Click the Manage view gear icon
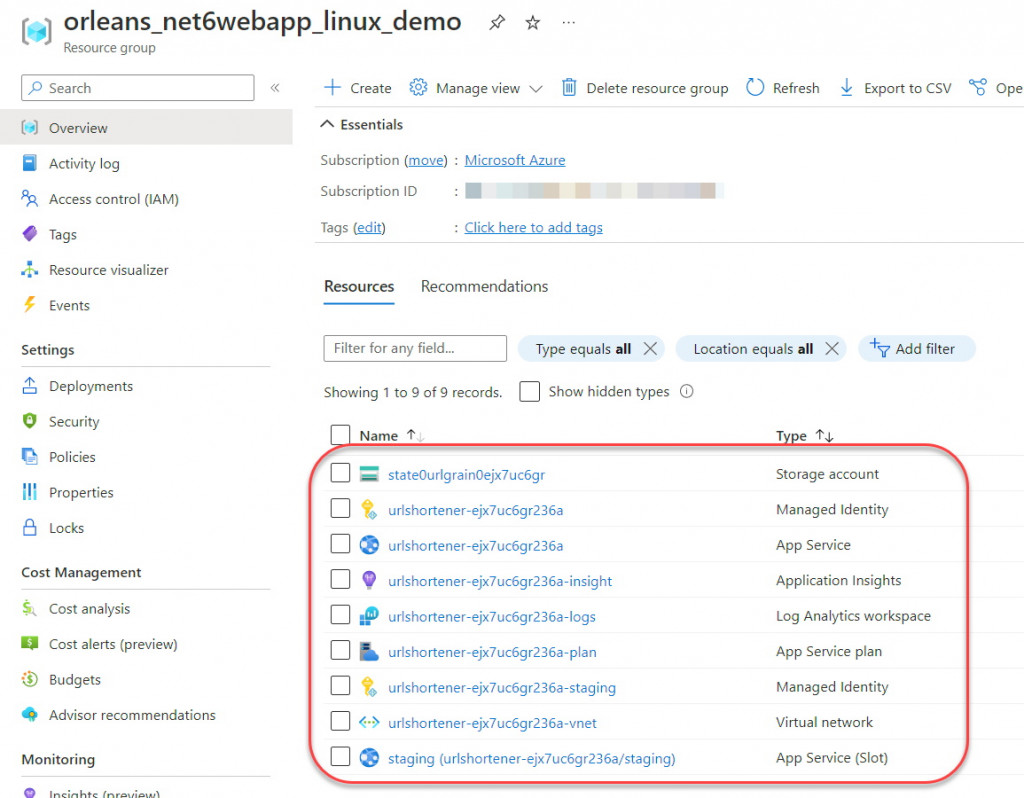Screen dimensions: 1024x798 pos(418,87)
